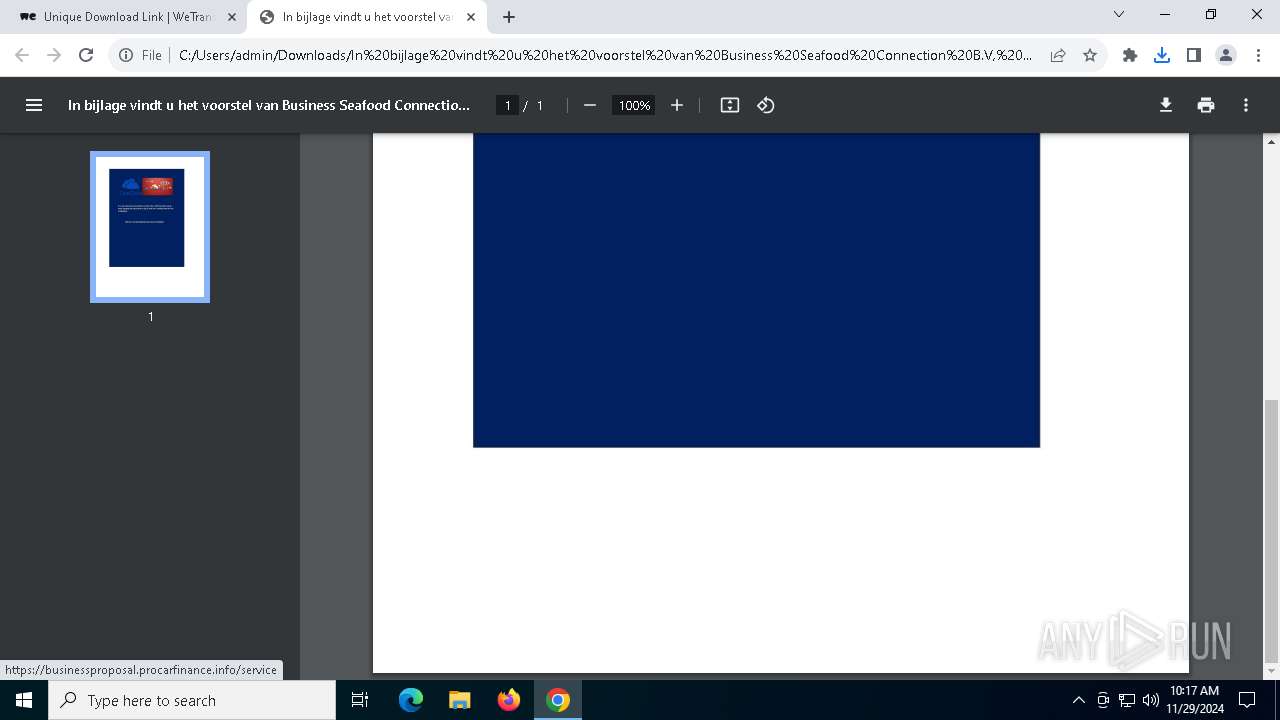The width and height of the screenshot is (1280, 720).
Task: Open the notifications action center
Action: pos(1247,700)
